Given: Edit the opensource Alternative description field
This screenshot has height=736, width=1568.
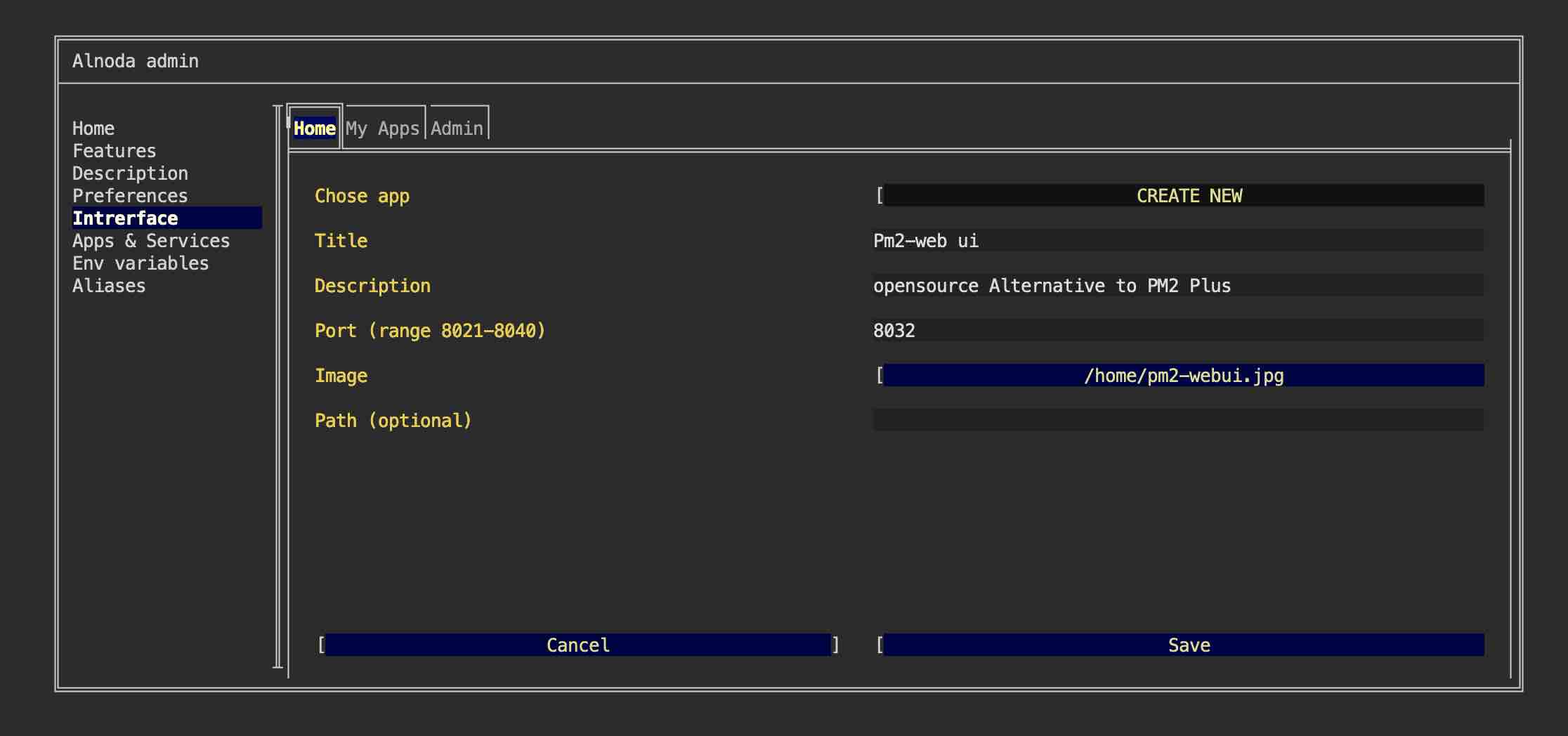Looking at the screenshot, I should coord(1179,286).
